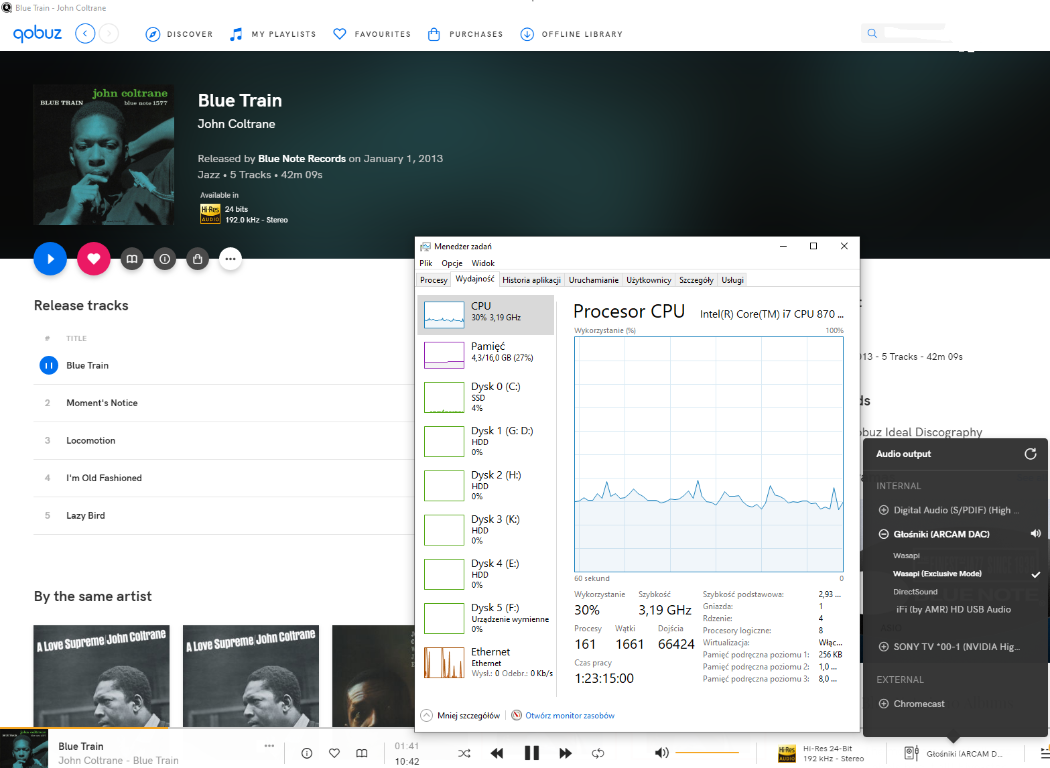Open the three-dot album options menu
Image resolution: width=1050 pixels, height=768 pixels.
tap(230, 258)
